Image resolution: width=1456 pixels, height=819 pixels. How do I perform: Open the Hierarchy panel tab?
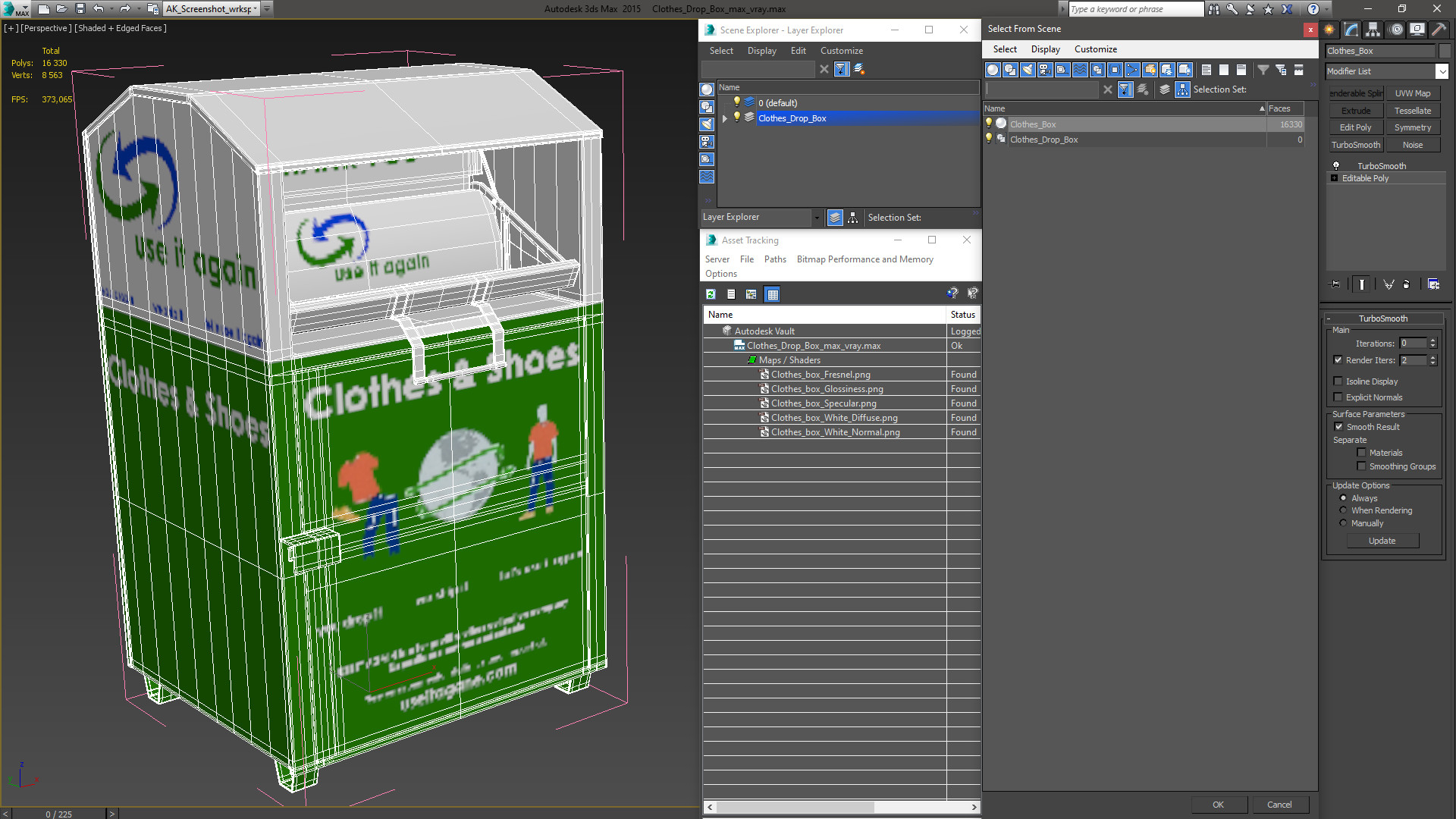click(x=1373, y=30)
